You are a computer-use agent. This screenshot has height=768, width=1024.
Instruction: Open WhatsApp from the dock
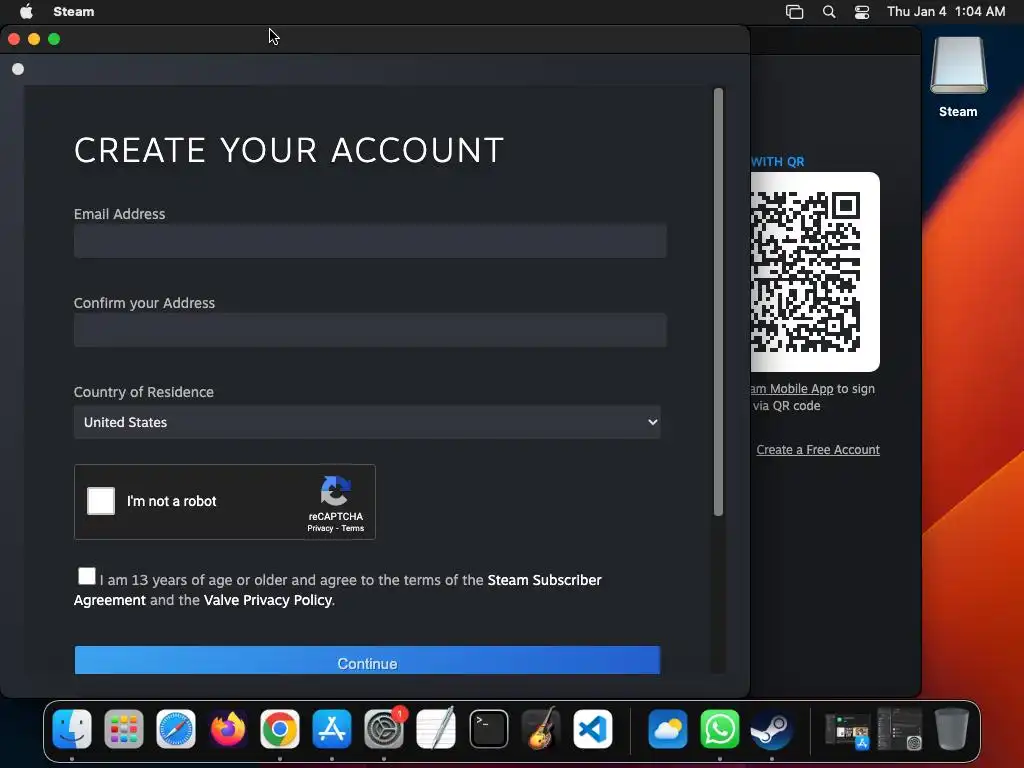720,729
